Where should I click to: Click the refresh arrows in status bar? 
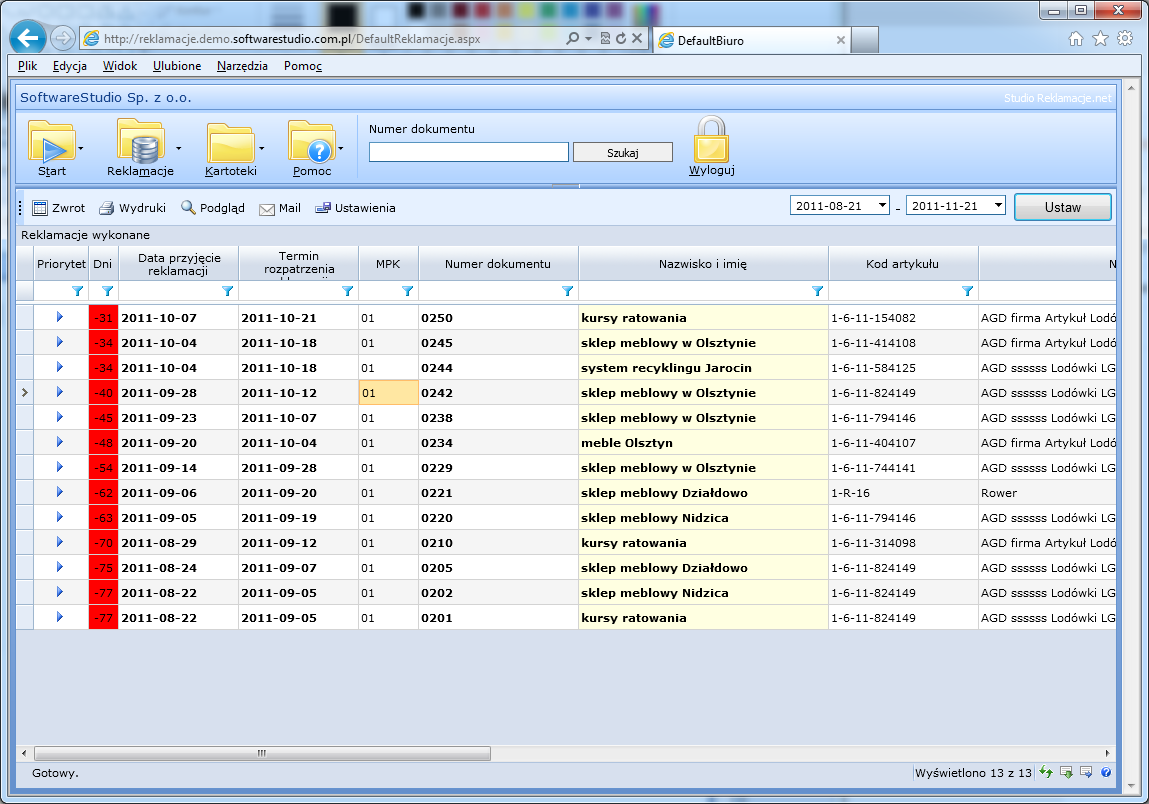pyautogui.click(x=1046, y=772)
